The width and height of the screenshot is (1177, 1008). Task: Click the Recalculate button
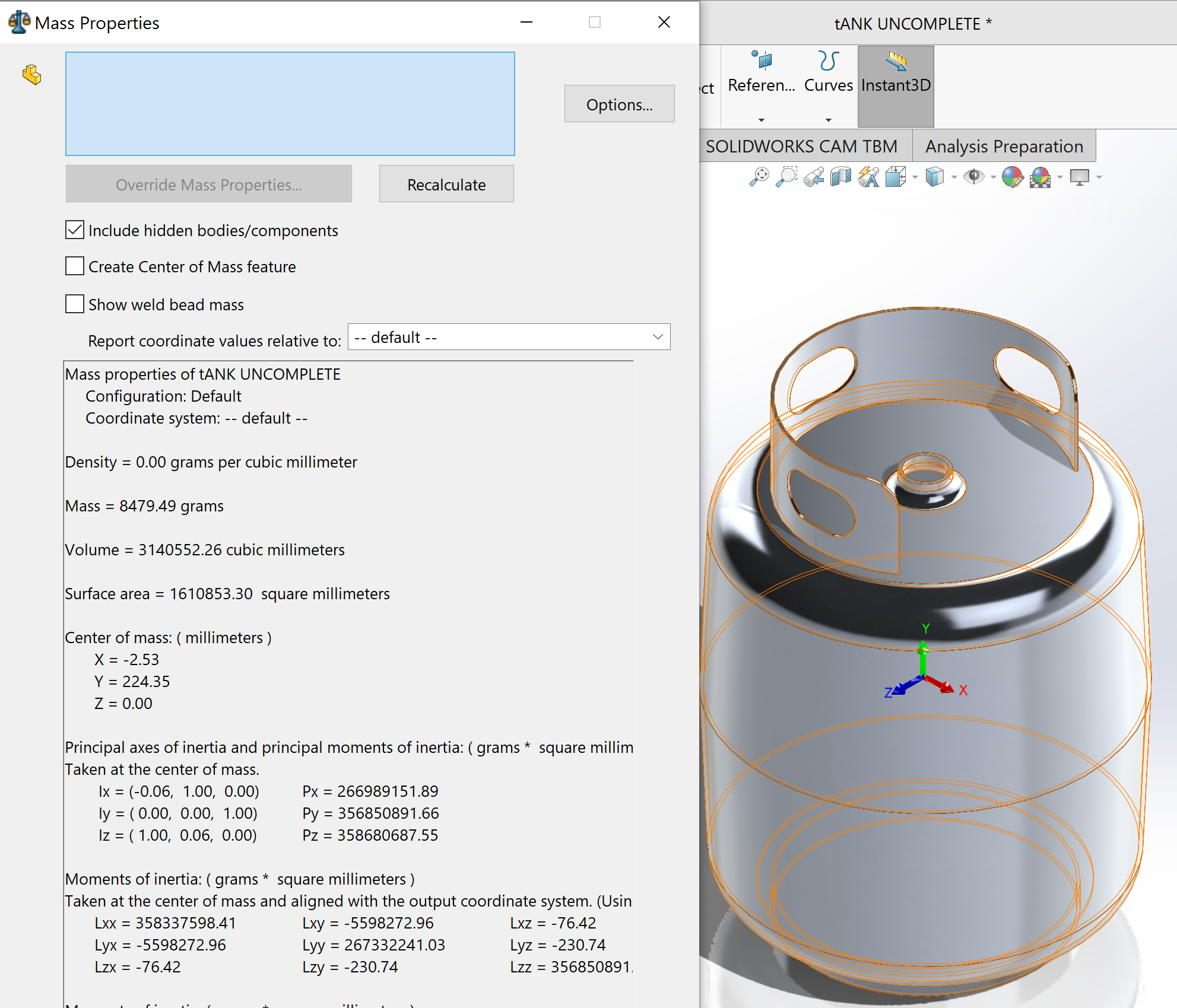click(x=446, y=184)
